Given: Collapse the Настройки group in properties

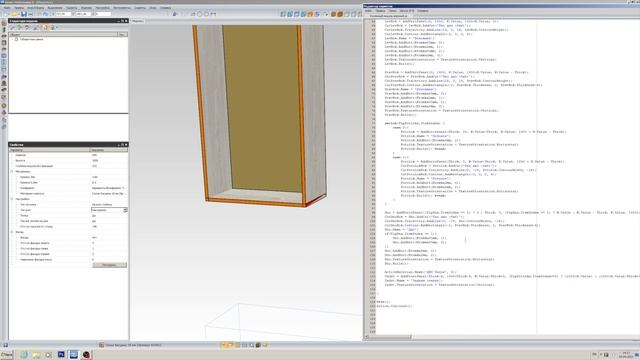Looking at the screenshot, I should pyautogui.click(x=12, y=199).
